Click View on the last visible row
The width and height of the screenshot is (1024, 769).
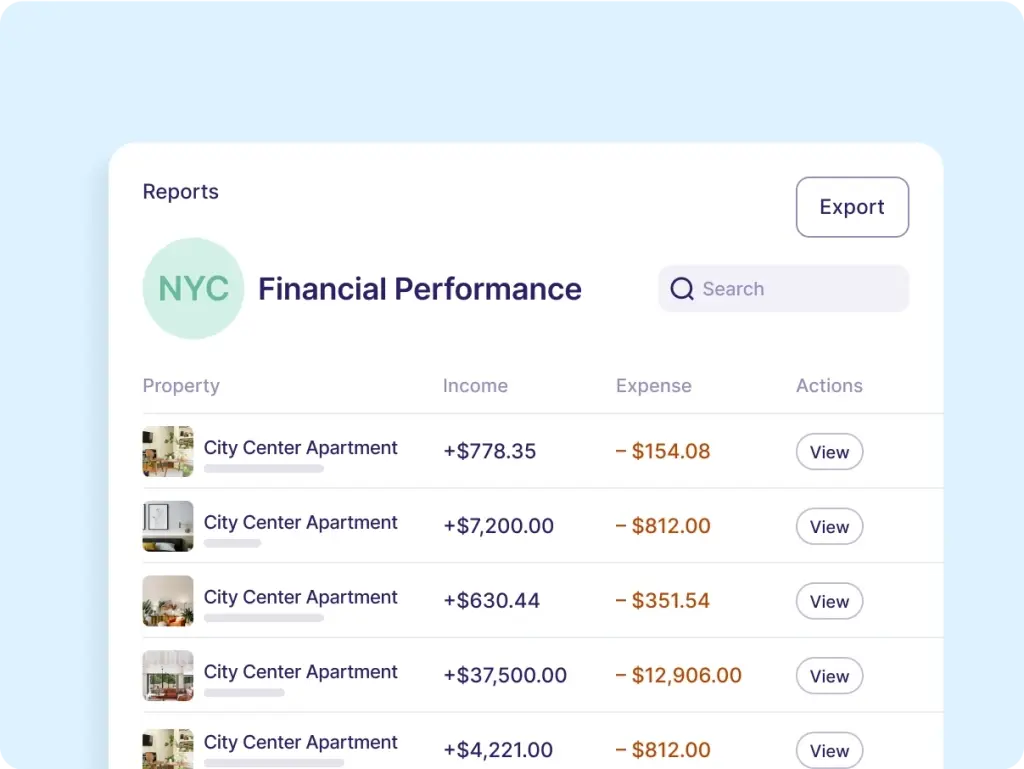(x=829, y=750)
